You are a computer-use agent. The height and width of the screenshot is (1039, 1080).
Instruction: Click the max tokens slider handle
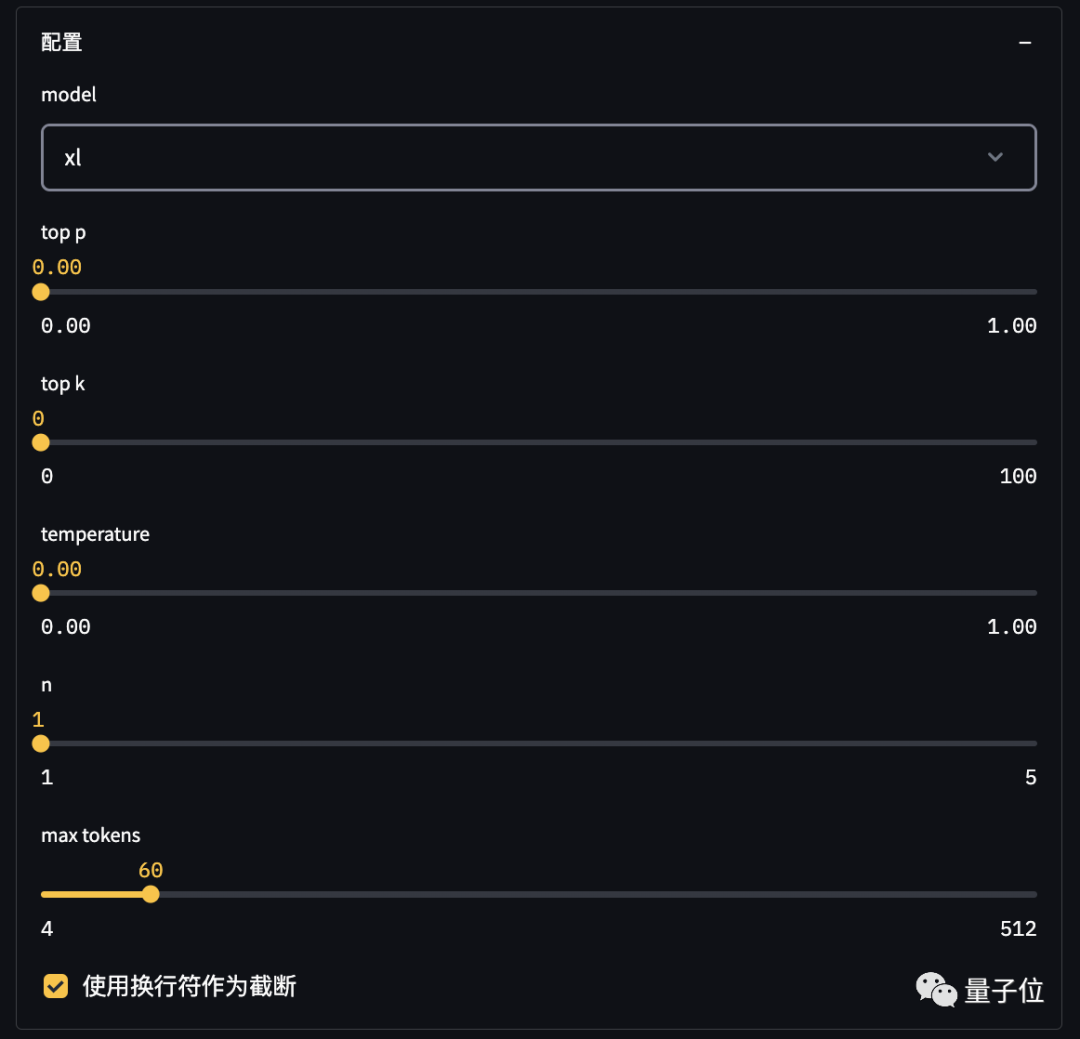click(150, 893)
